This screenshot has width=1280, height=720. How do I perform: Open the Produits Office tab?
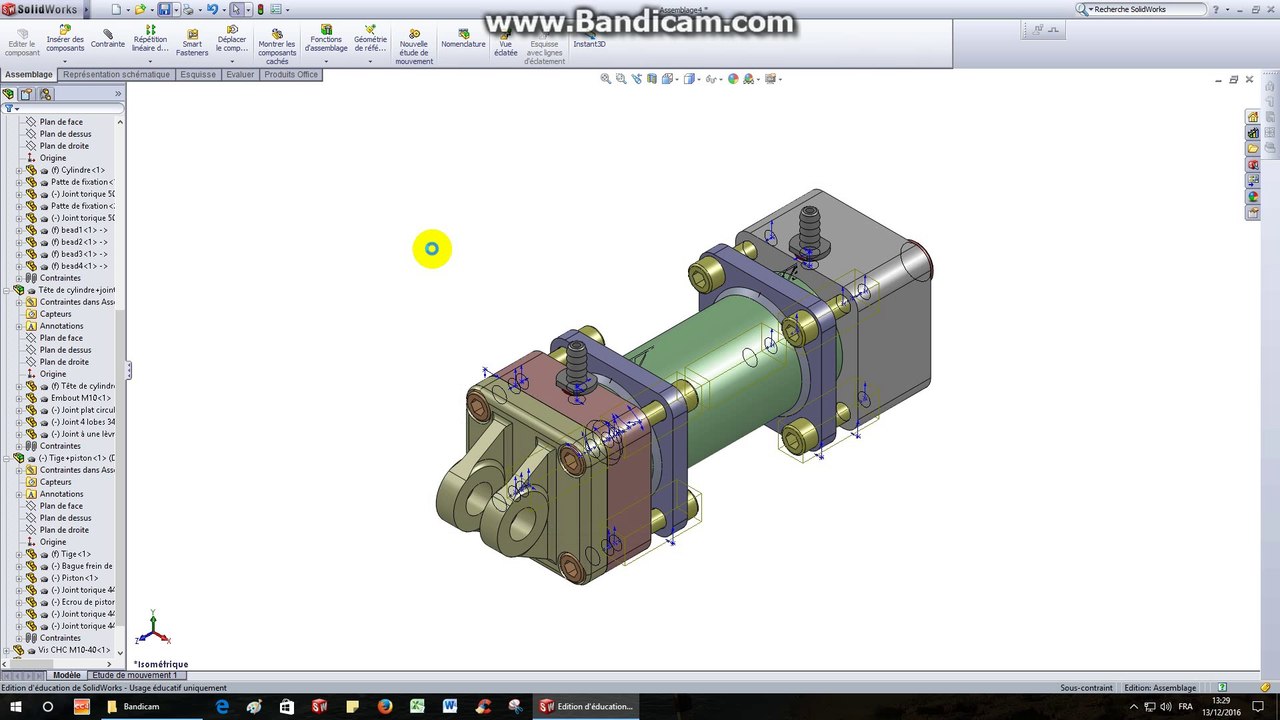pyautogui.click(x=291, y=75)
